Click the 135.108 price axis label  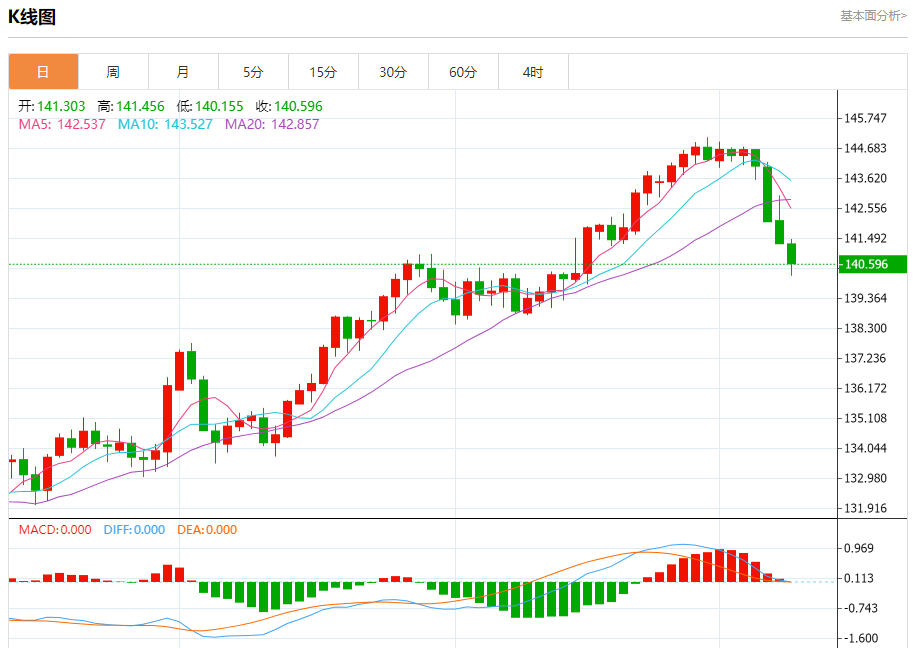tap(865, 418)
